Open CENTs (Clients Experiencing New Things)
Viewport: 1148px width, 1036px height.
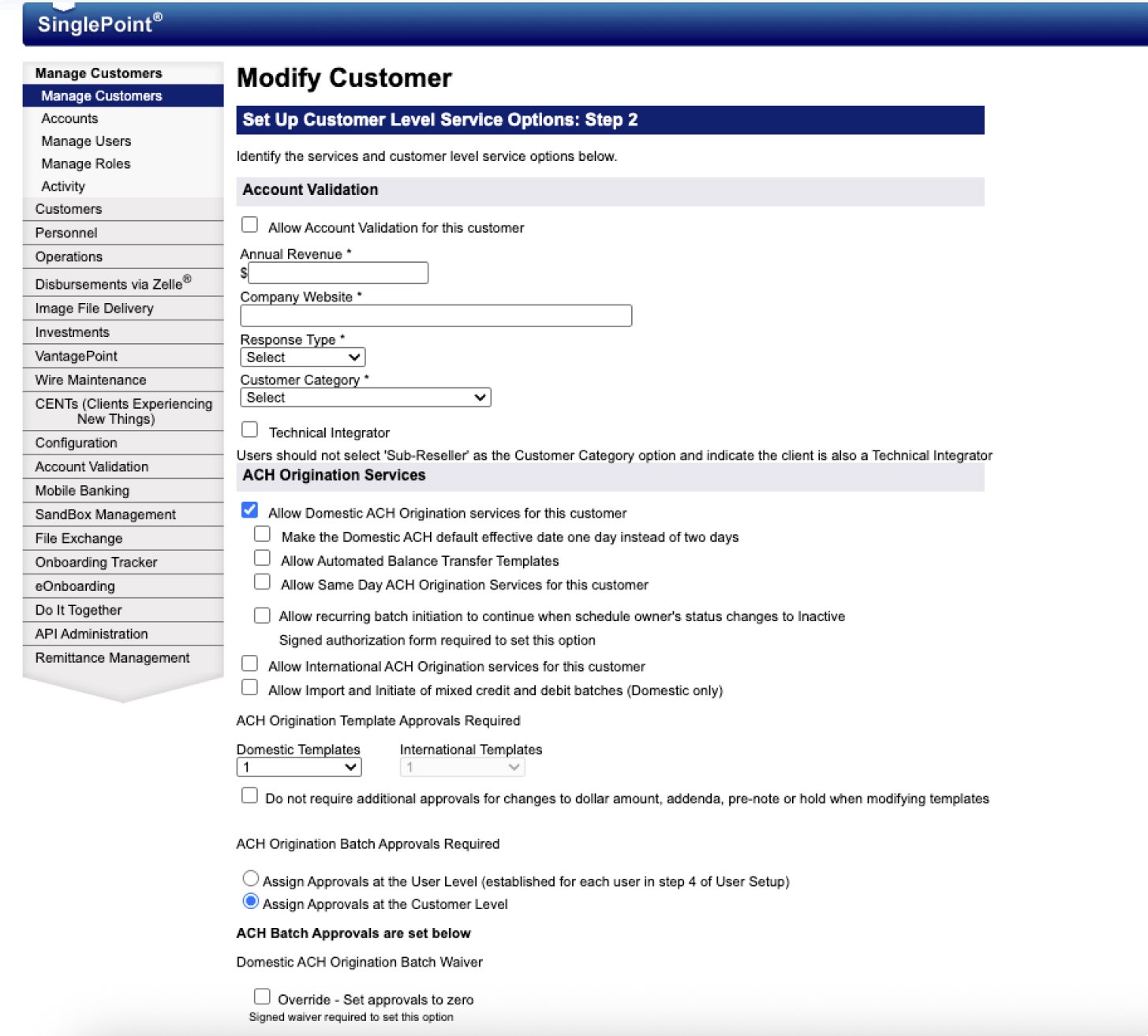click(x=123, y=411)
